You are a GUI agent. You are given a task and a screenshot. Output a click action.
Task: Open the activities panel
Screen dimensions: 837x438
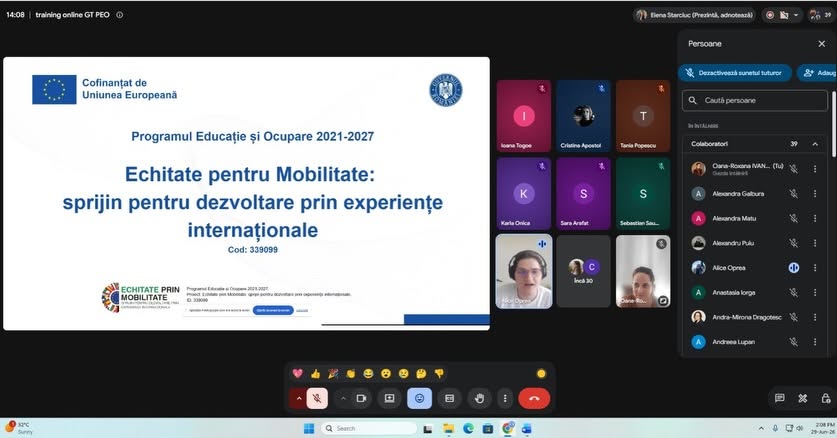click(x=803, y=398)
